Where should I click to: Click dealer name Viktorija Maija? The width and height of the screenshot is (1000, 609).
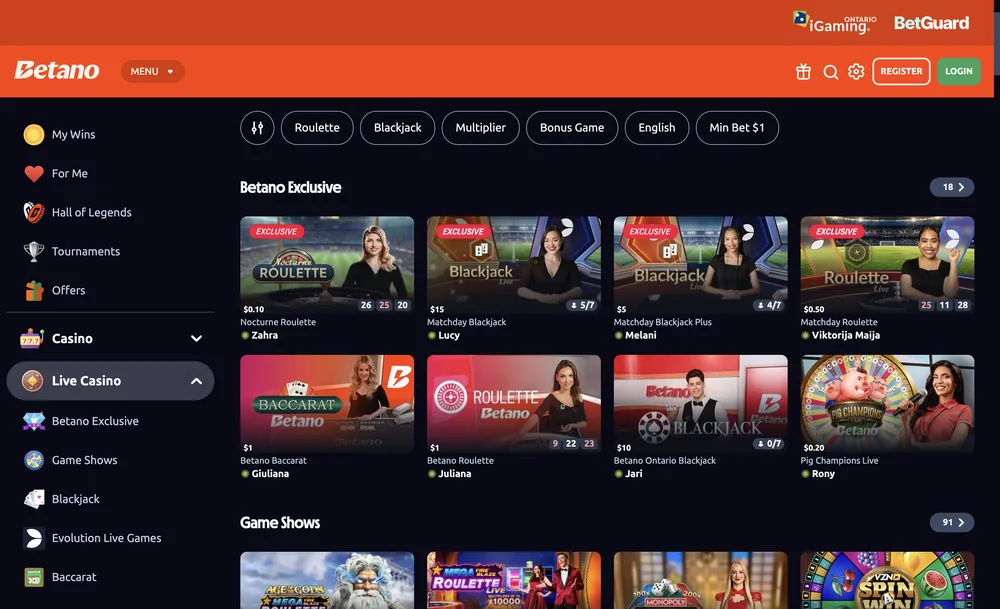click(x=846, y=335)
